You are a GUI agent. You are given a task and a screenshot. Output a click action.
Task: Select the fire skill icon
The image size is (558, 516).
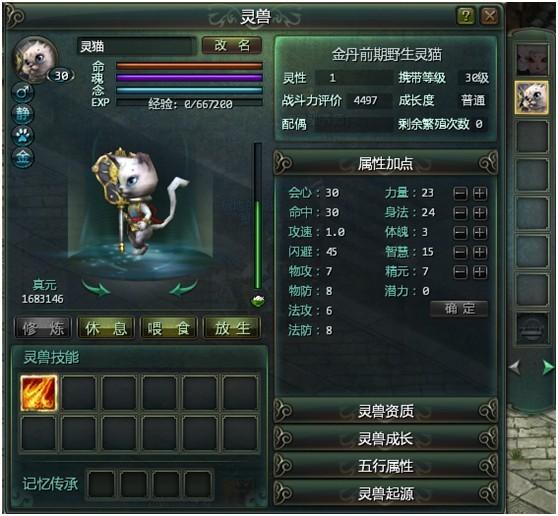tap(39, 393)
